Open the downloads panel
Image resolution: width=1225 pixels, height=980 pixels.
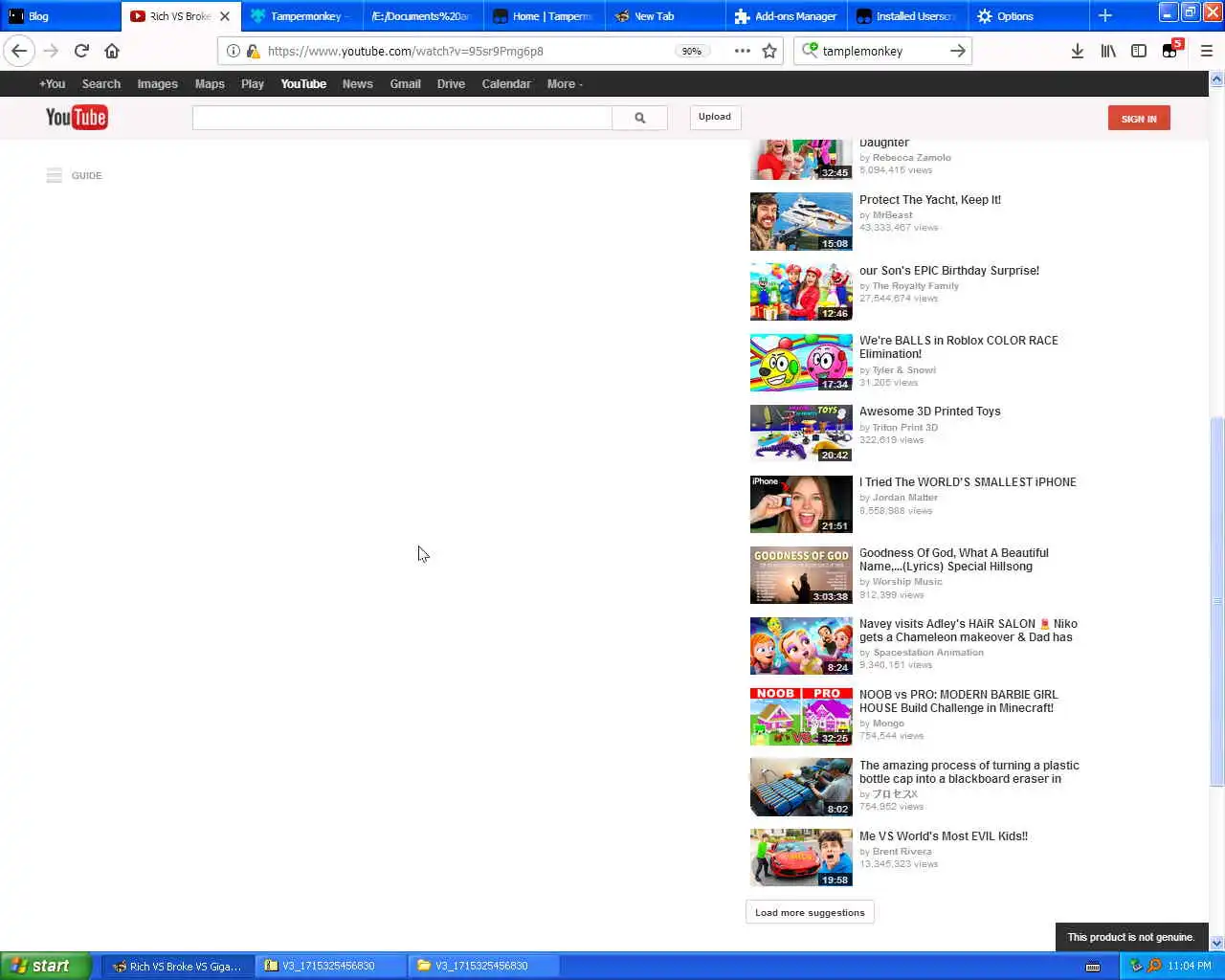click(x=1078, y=51)
